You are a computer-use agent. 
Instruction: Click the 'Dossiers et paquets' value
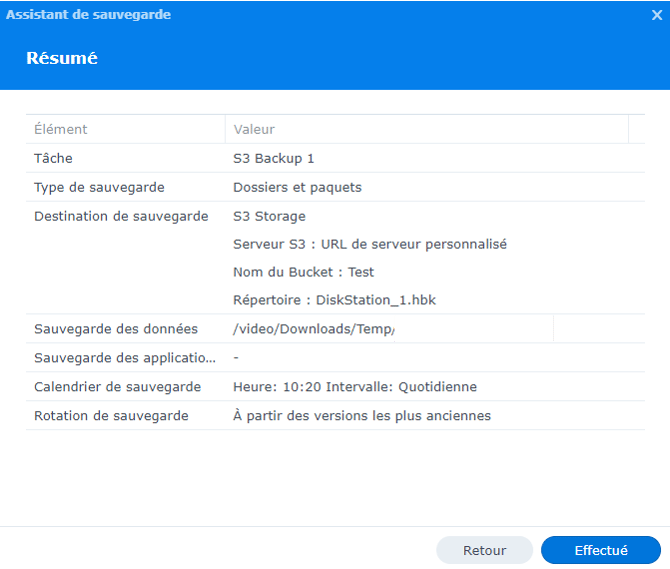297,188
